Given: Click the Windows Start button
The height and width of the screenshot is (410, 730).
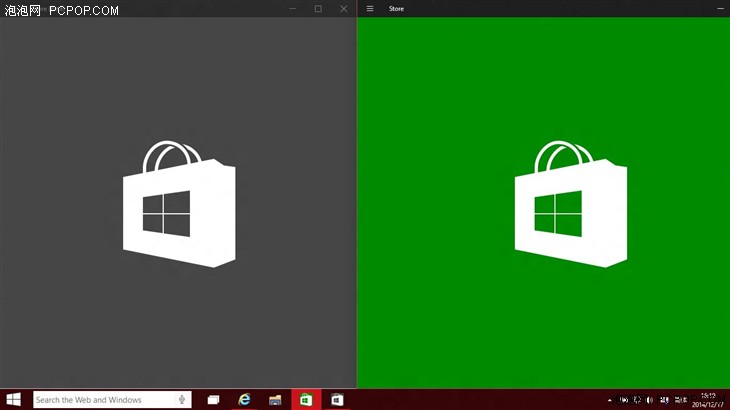Looking at the screenshot, I should tap(14, 399).
